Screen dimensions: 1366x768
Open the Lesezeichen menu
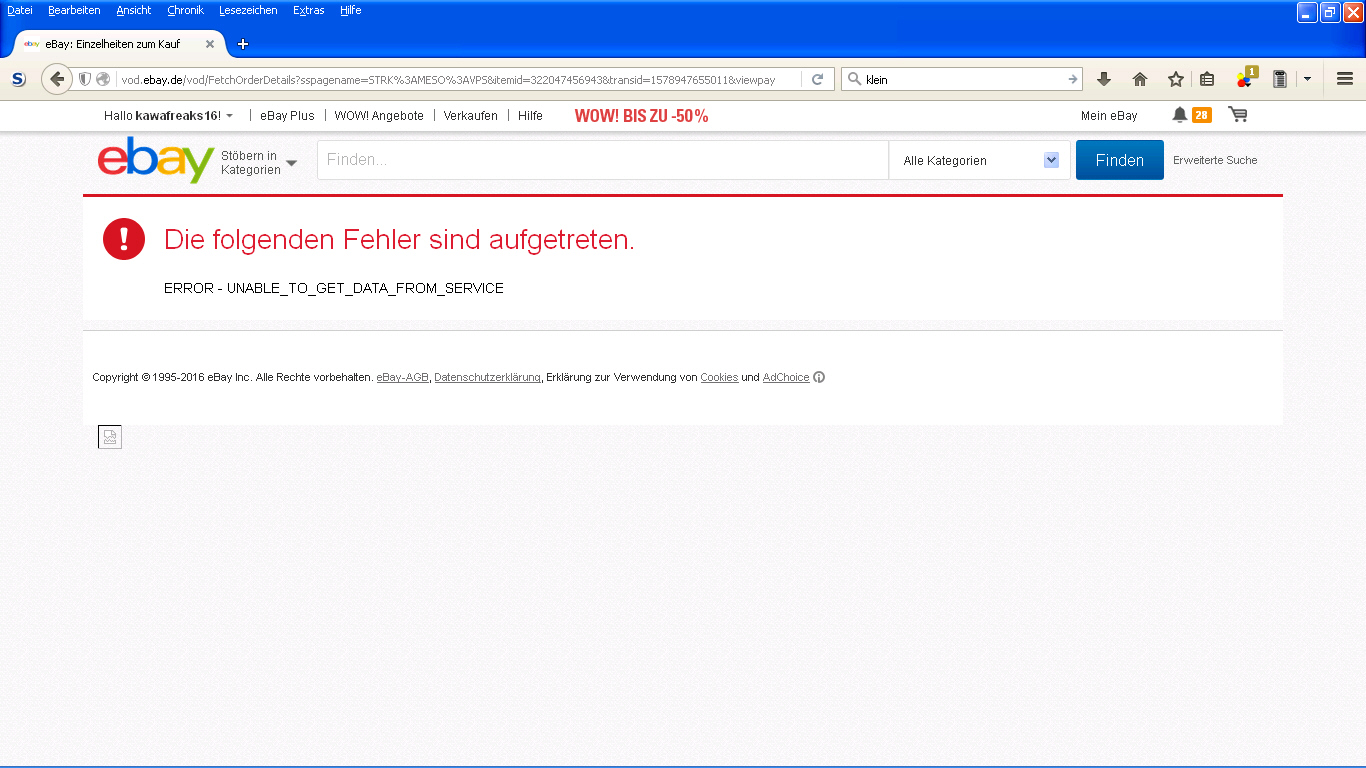248,10
